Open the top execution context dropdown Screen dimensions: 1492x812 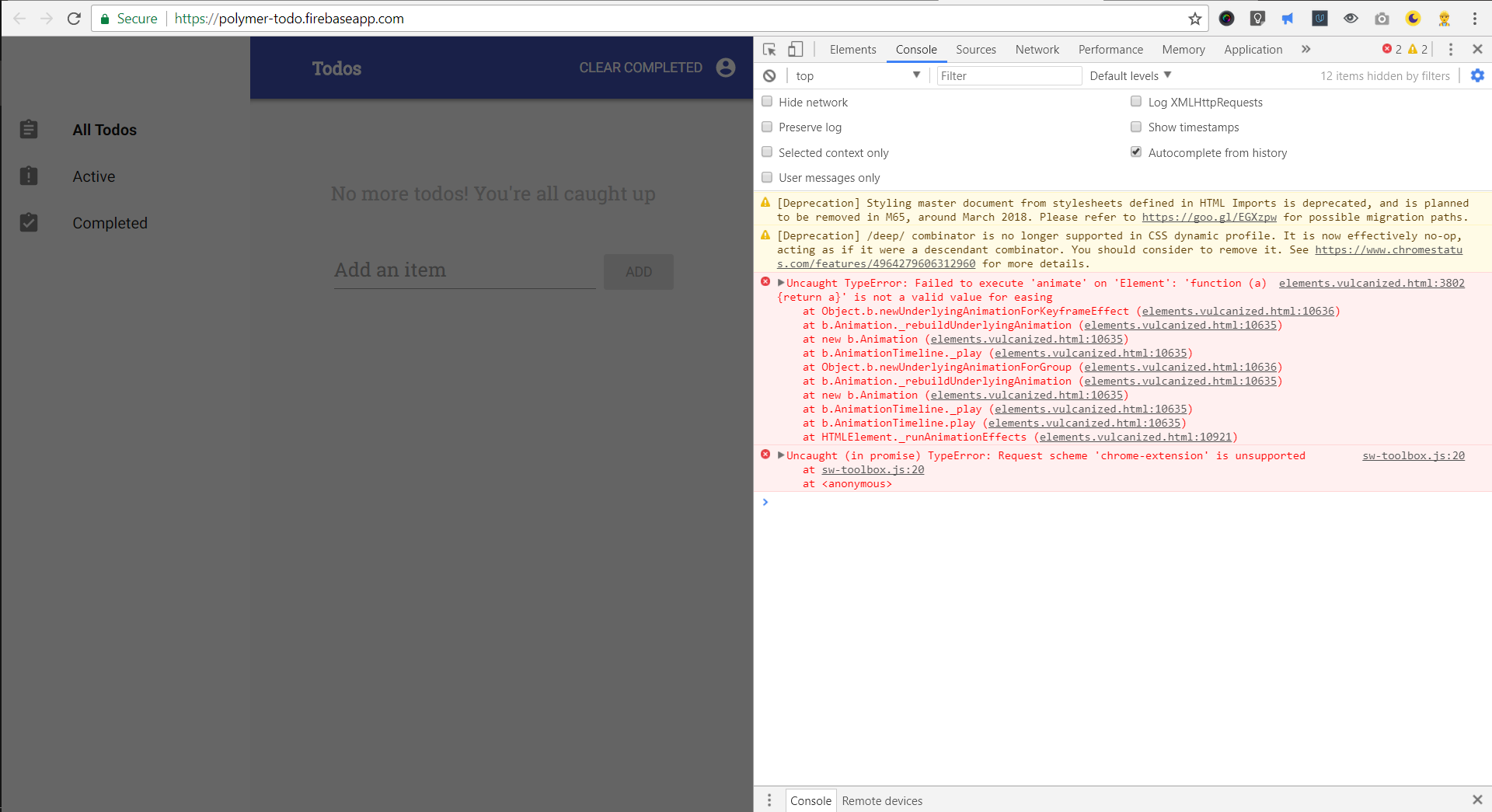coord(857,75)
